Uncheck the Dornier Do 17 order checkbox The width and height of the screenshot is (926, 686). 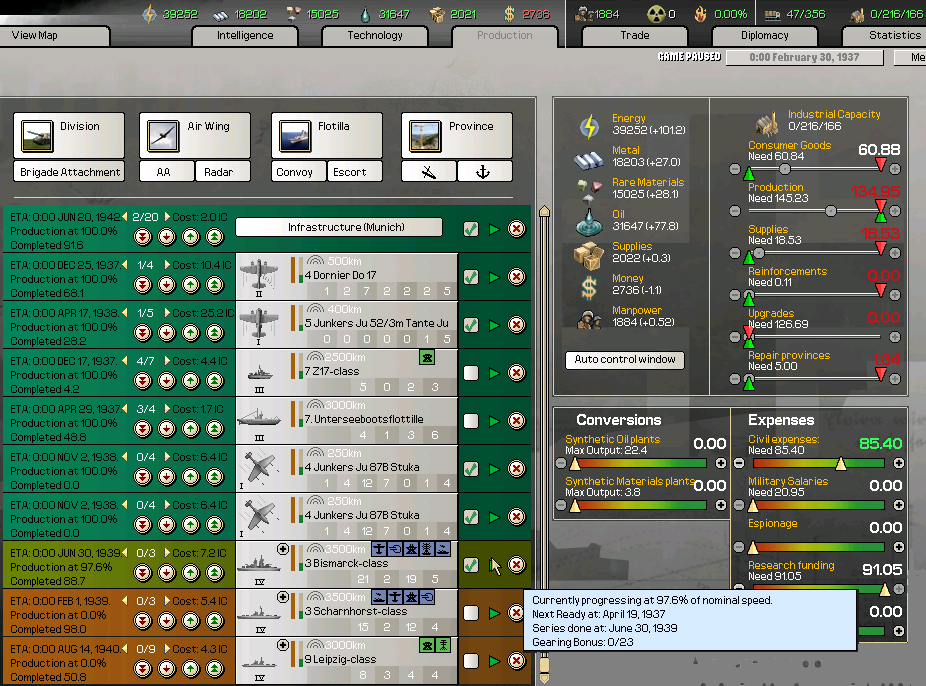point(471,277)
